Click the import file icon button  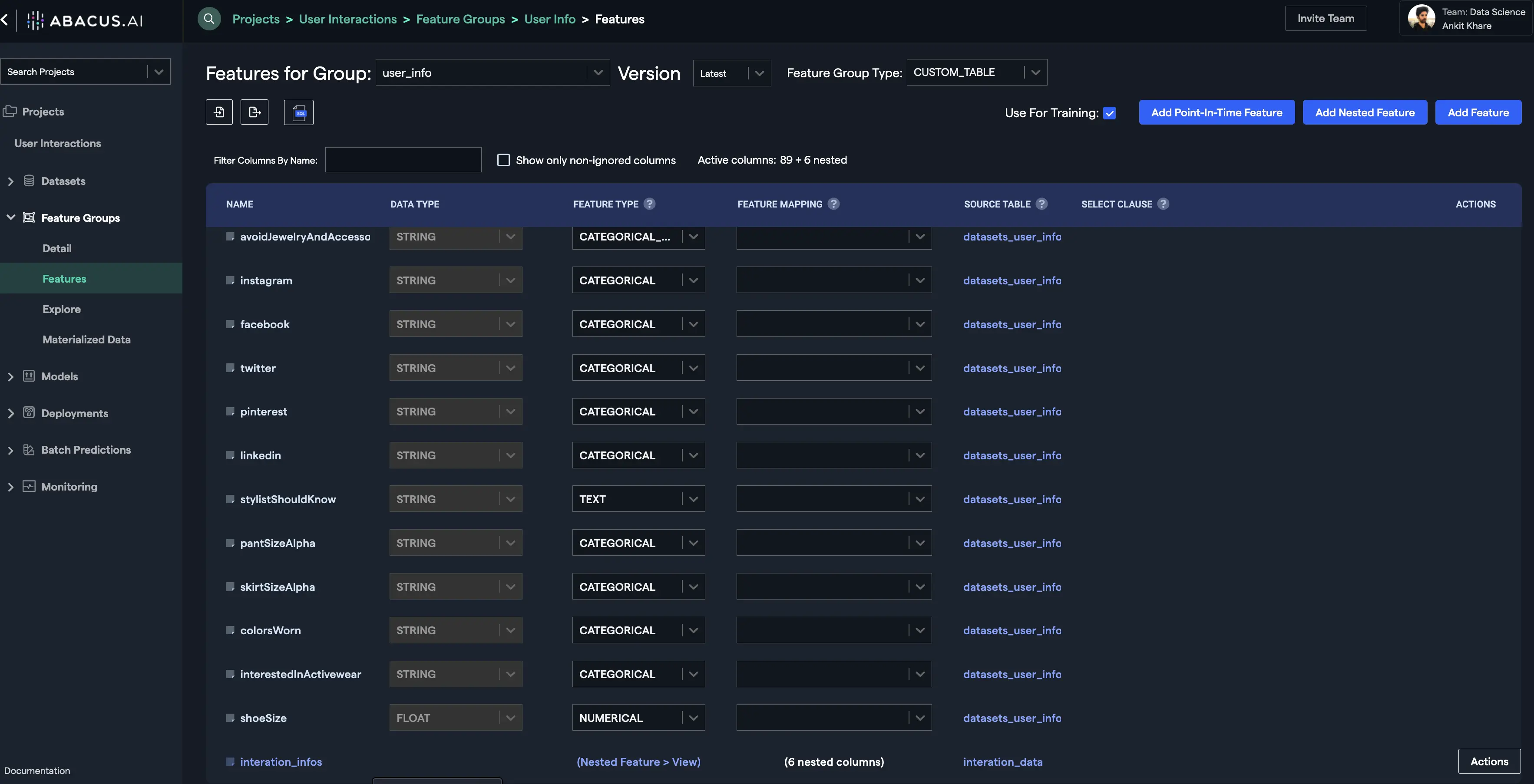coord(219,112)
